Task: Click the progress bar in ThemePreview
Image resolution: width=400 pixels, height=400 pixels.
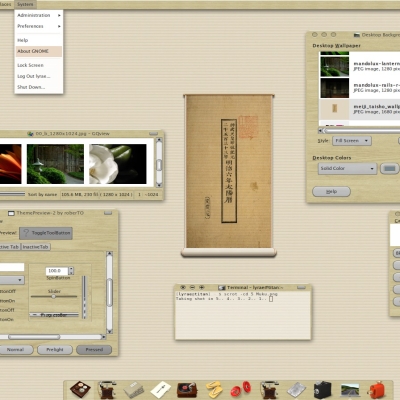Action: 54,315
